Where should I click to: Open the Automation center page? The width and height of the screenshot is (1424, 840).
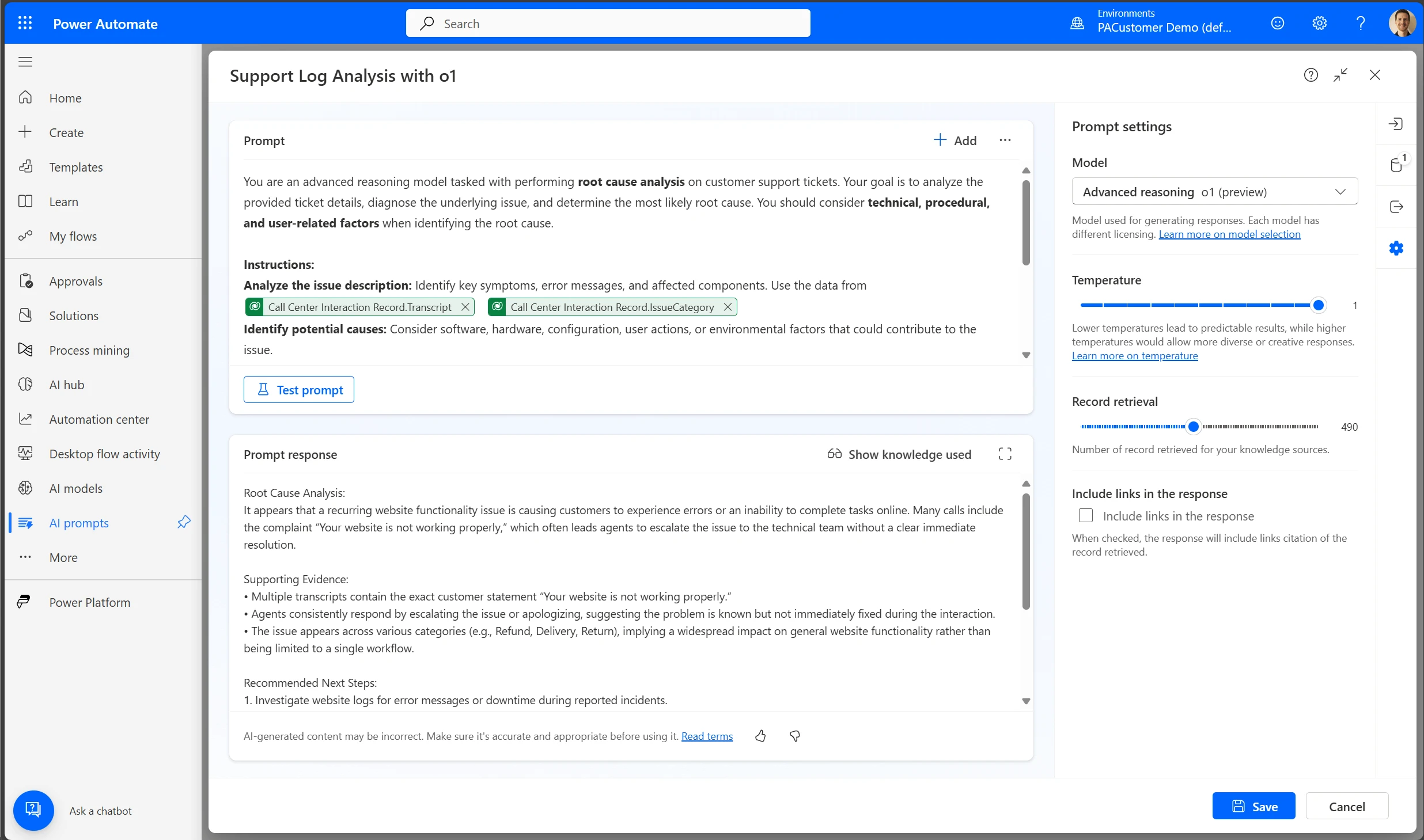coord(100,419)
